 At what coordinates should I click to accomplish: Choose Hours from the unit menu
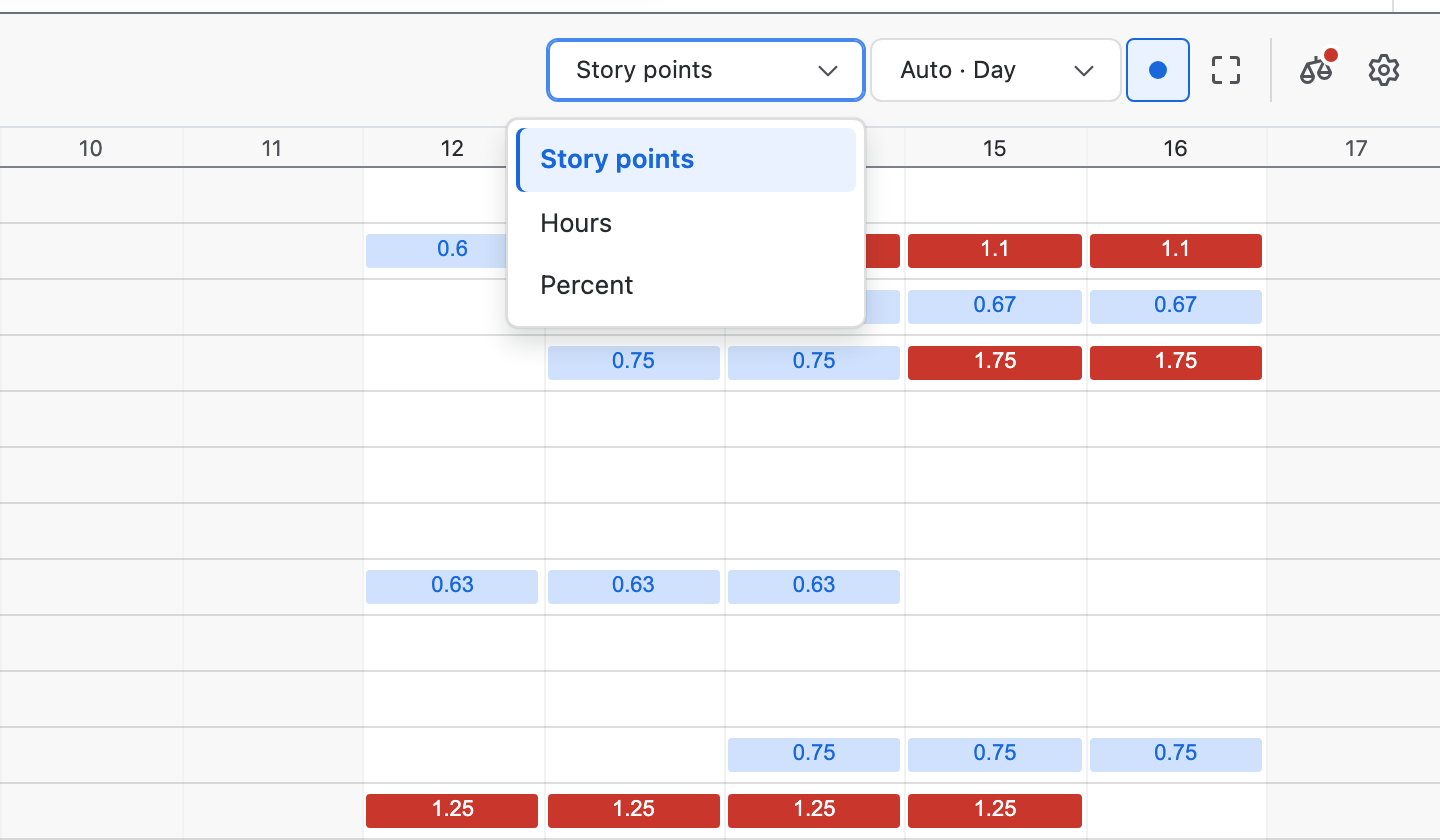tap(686, 223)
